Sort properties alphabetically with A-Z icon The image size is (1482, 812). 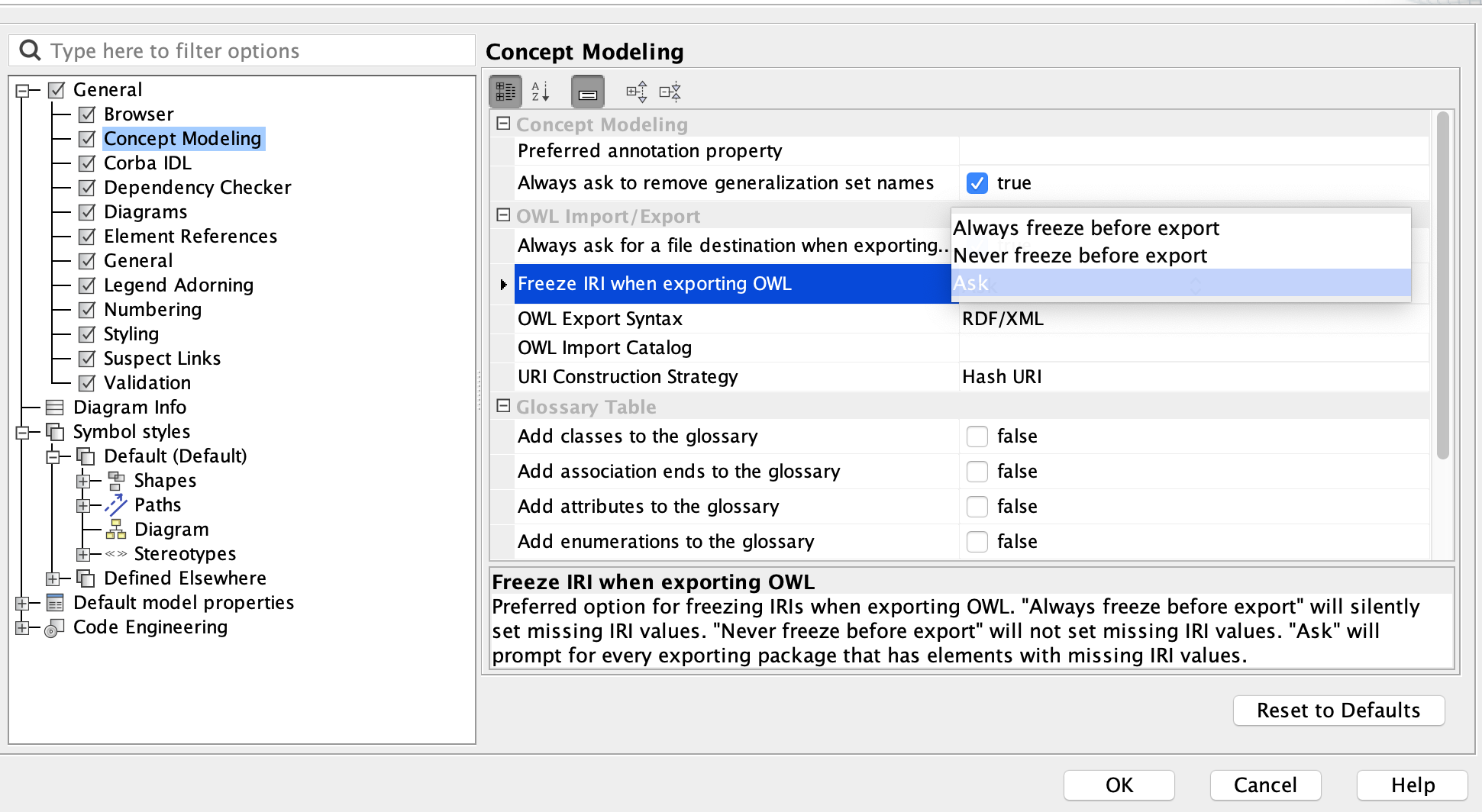(x=541, y=92)
